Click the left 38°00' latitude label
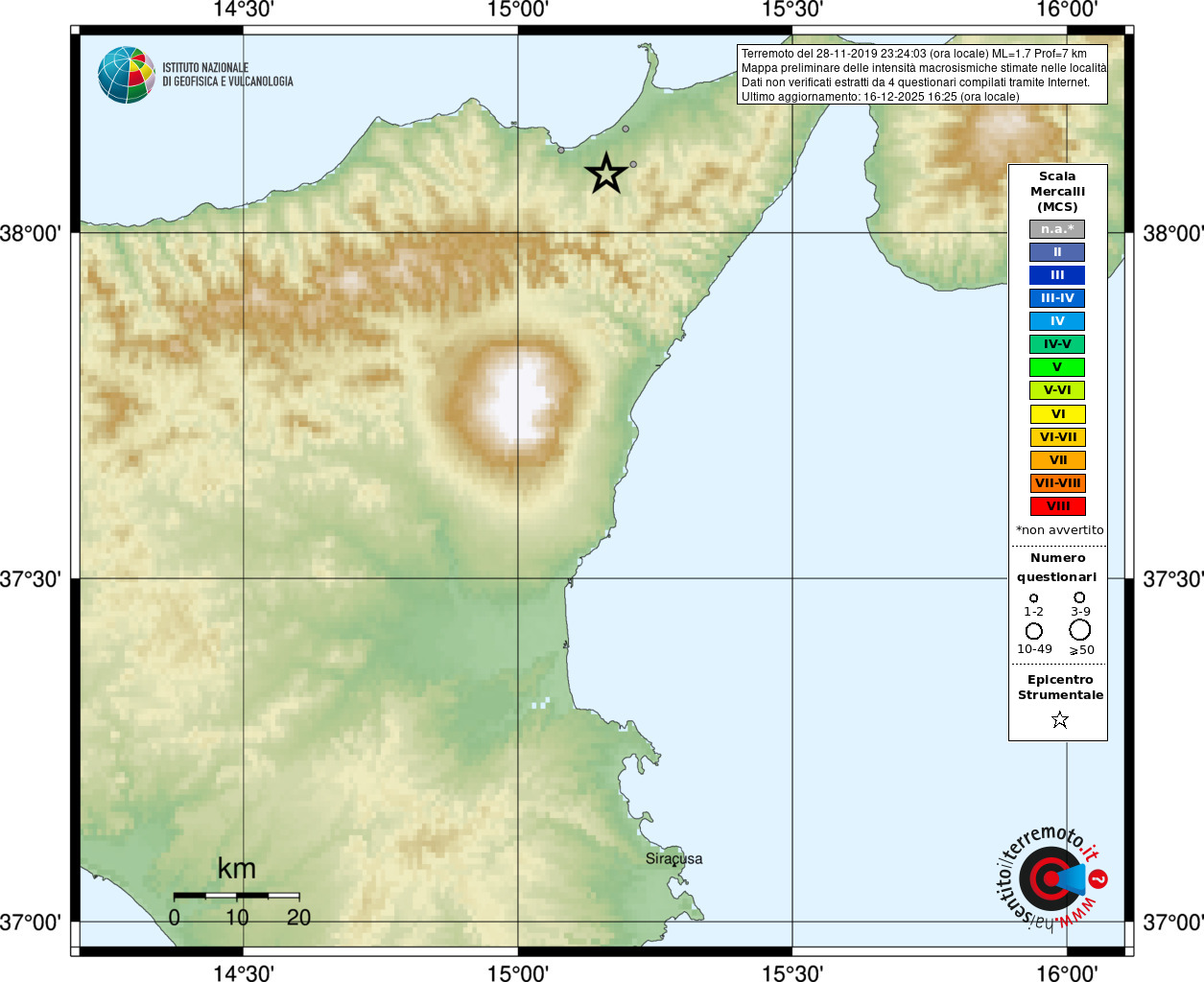 pos(31,233)
